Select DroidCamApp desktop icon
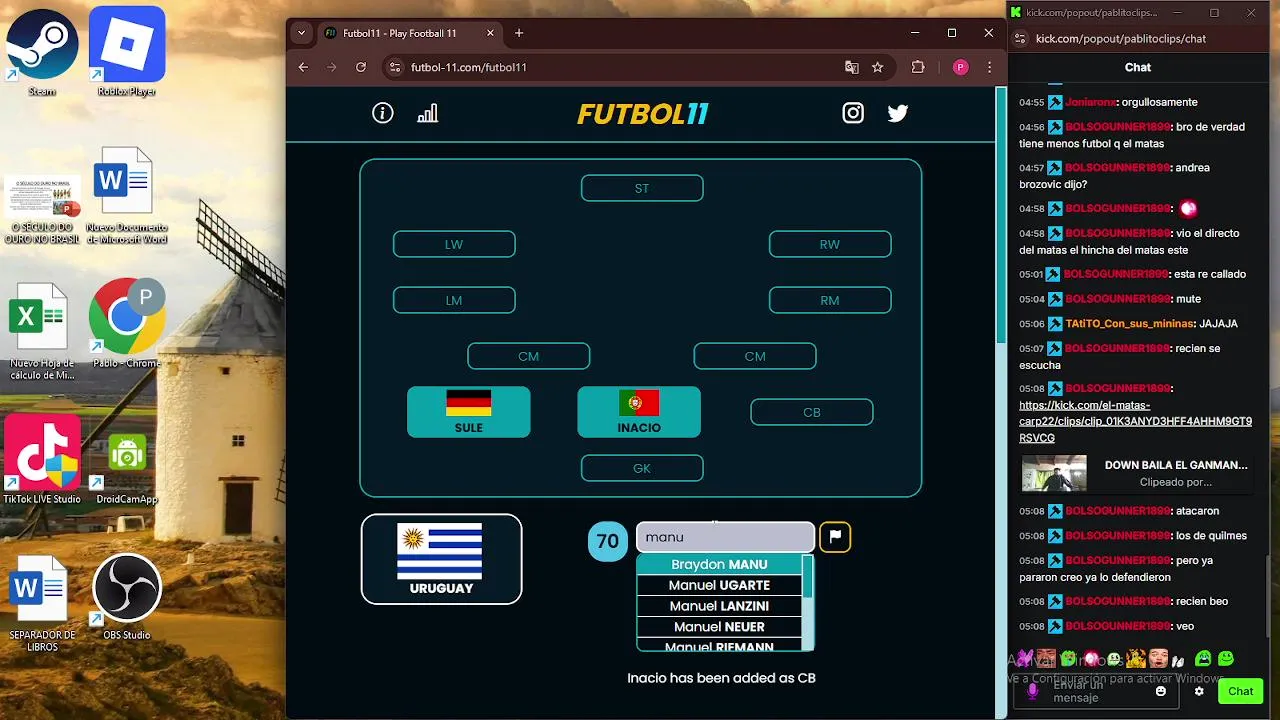Viewport: 1280px width, 720px height. pyautogui.click(x=127, y=467)
